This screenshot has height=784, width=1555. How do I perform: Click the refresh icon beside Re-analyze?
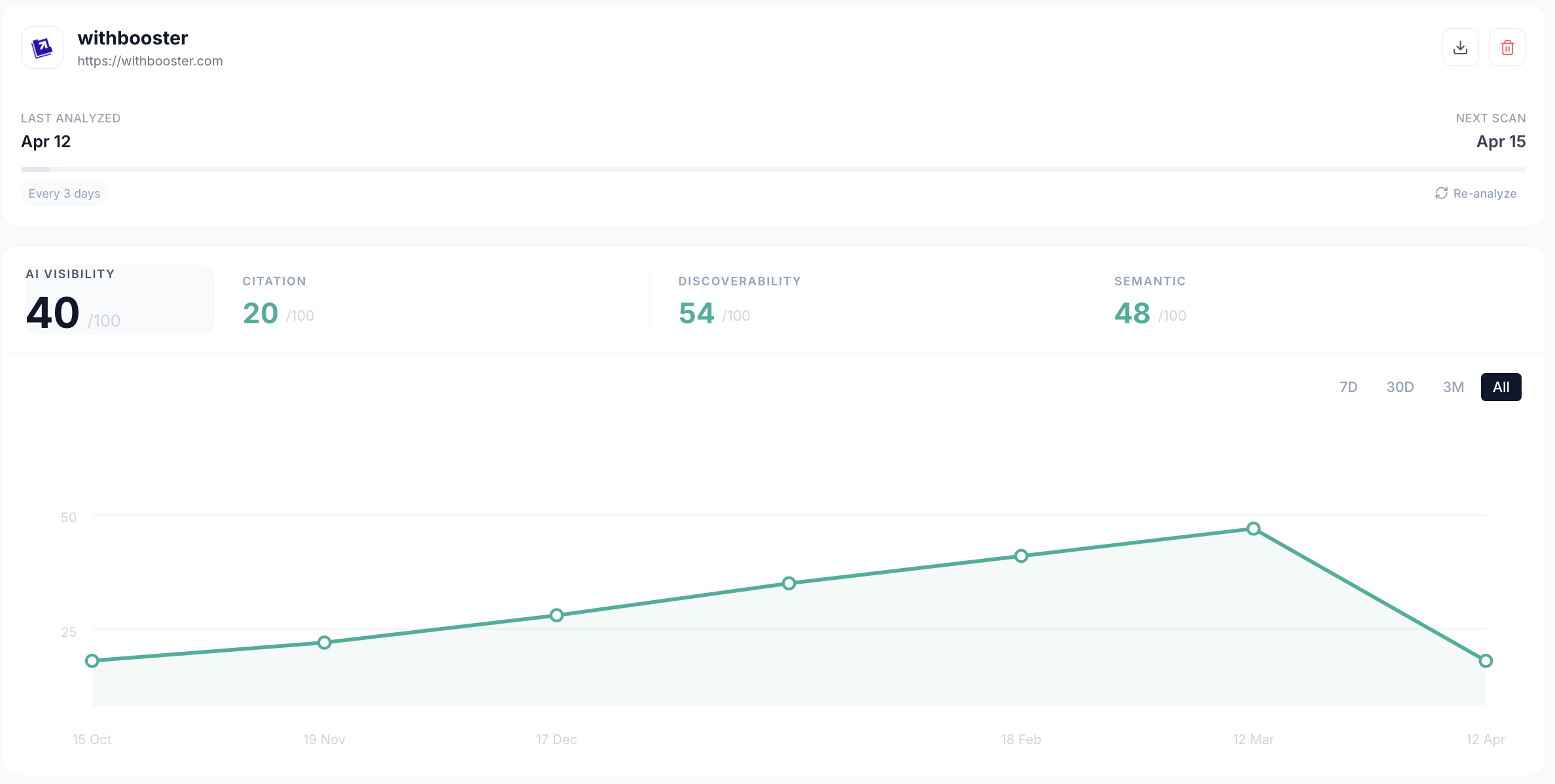tap(1441, 193)
